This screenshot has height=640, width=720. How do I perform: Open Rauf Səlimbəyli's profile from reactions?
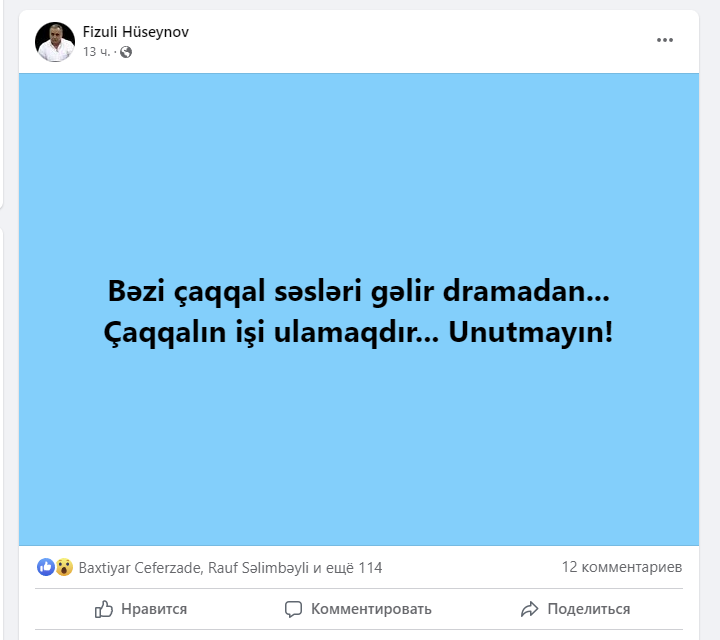tap(259, 568)
